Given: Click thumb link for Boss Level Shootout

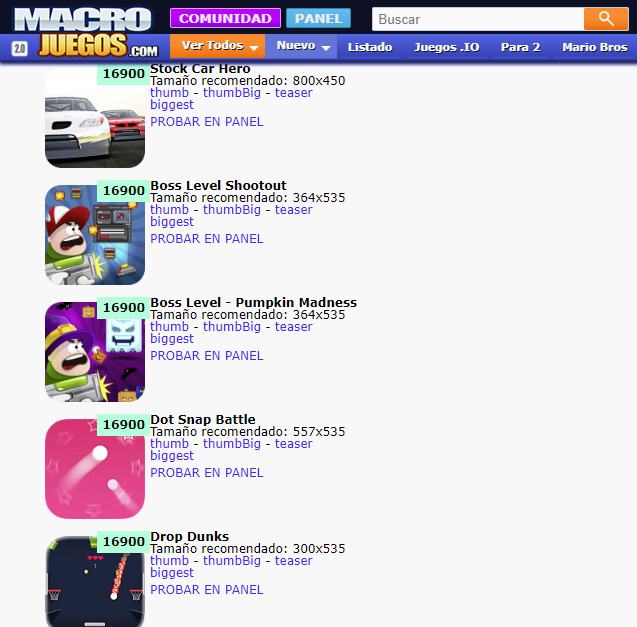Looking at the screenshot, I should [x=169, y=210].
